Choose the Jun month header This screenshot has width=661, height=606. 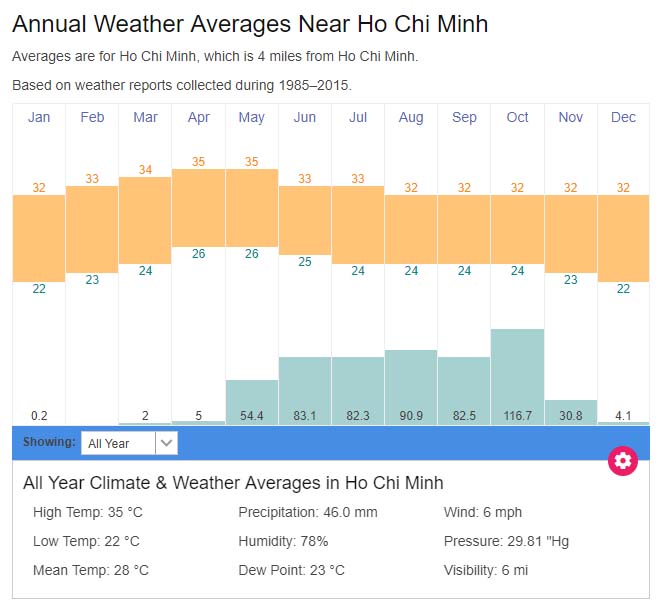[x=305, y=117]
